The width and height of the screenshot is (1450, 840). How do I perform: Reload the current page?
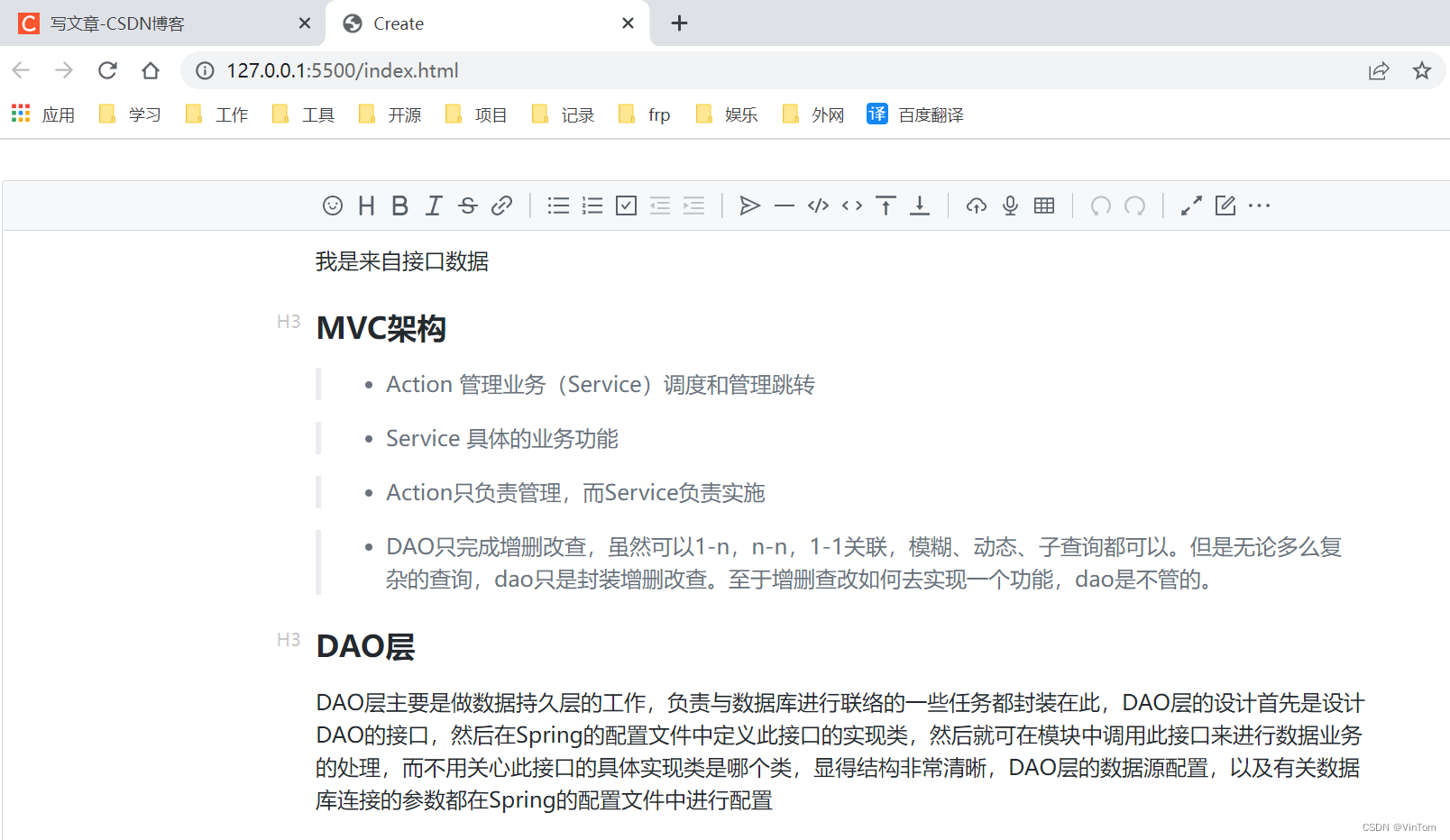[x=107, y=70]
